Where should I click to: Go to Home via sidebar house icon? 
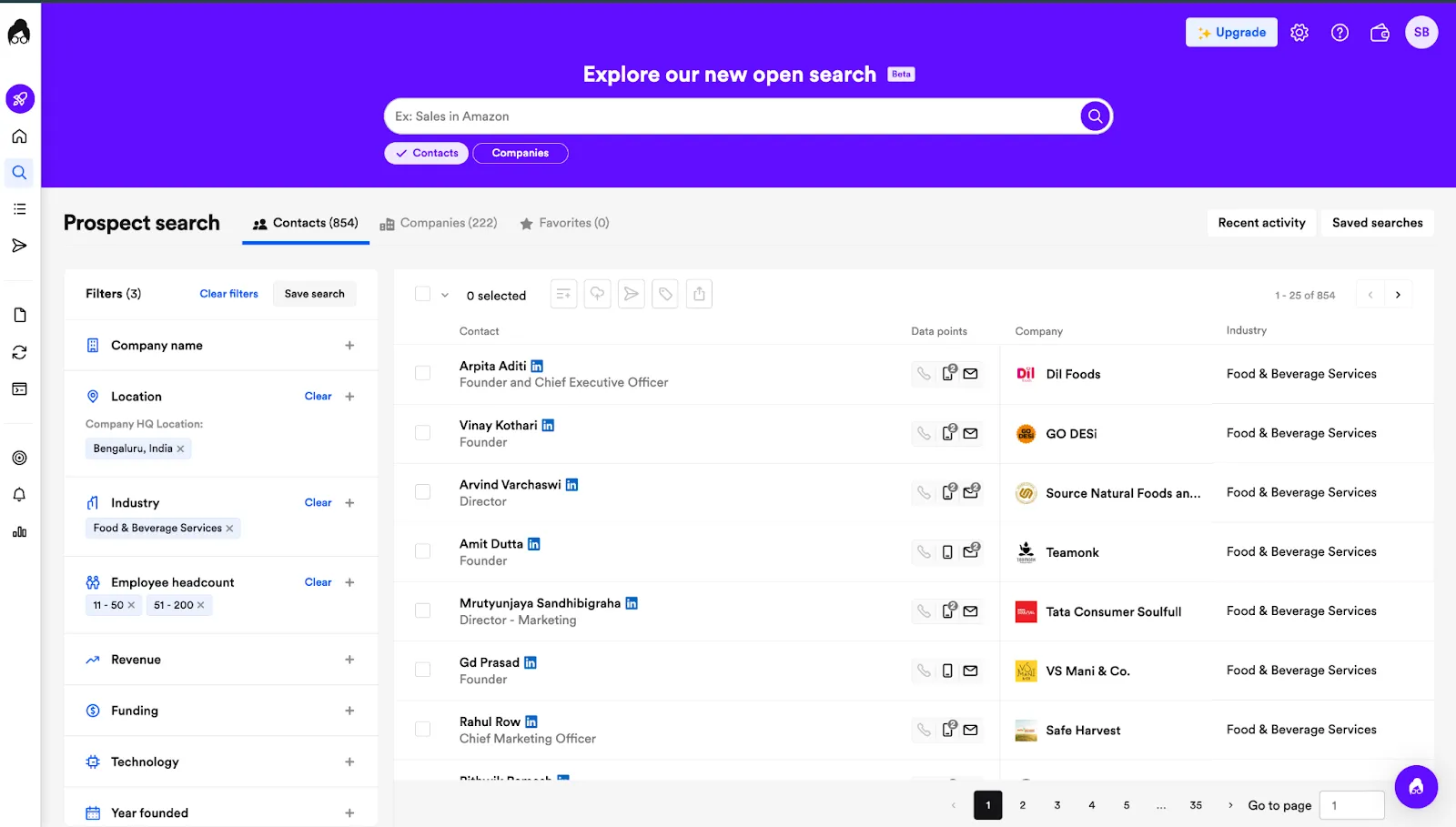(x=19, y=136)
